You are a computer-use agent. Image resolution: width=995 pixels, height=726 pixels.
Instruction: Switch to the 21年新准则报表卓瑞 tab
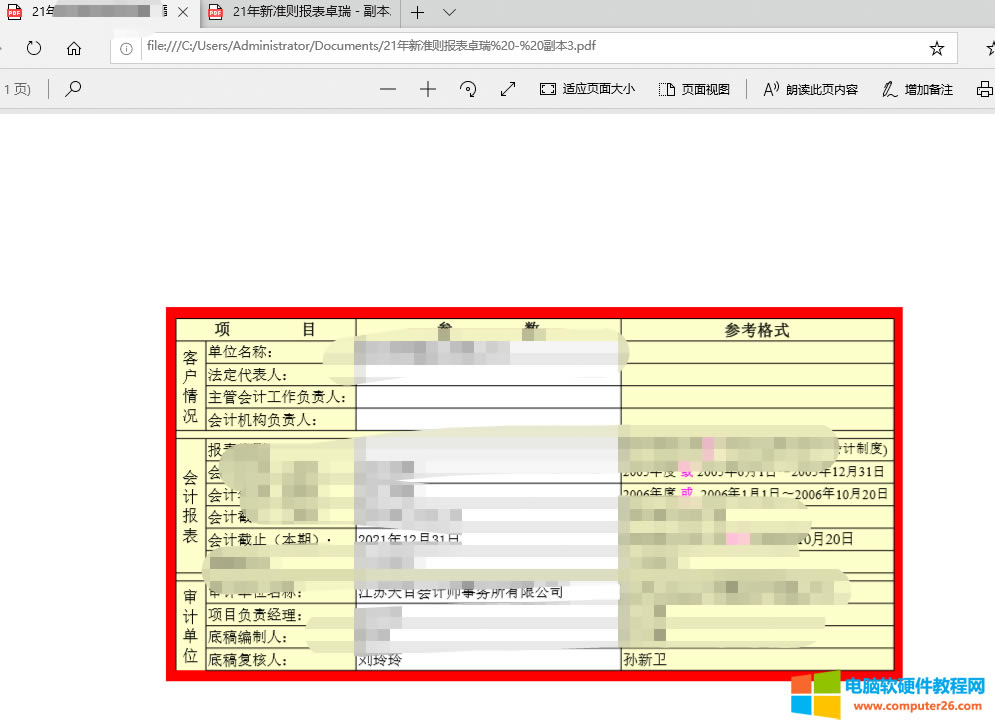click(298, 13)
